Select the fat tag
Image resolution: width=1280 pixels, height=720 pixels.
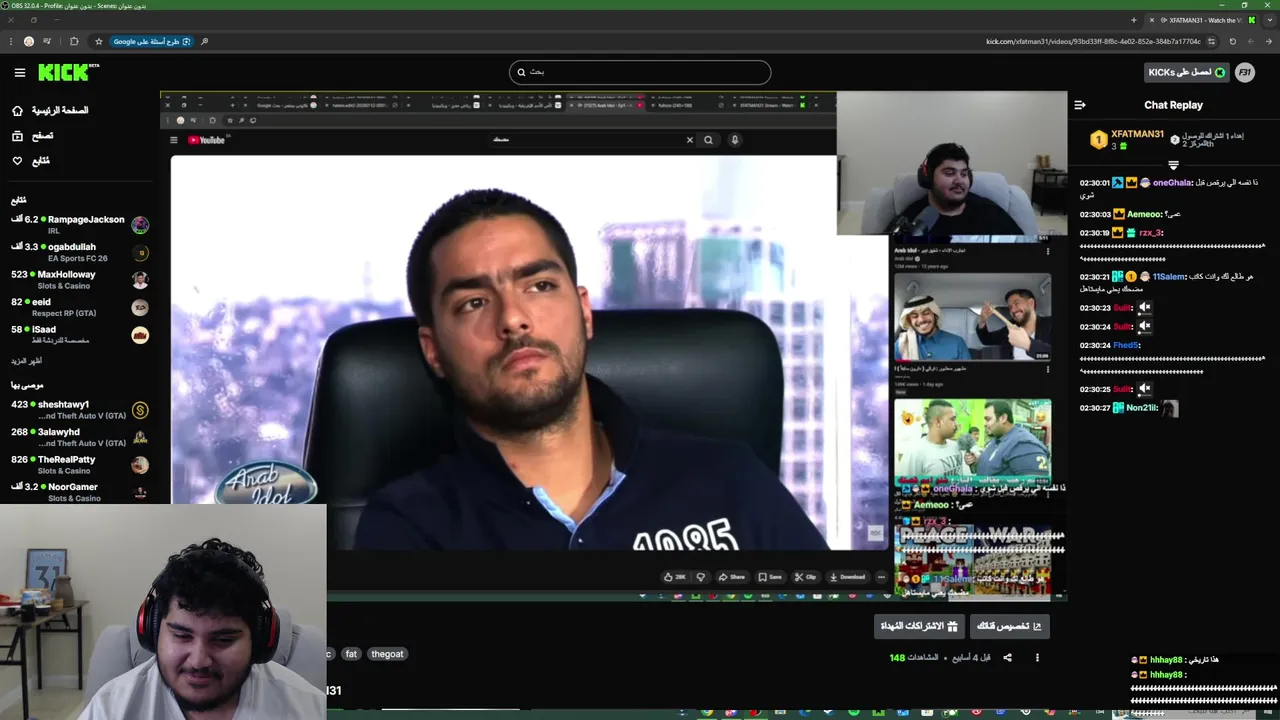pyautogui.click(x=351, y=654)
